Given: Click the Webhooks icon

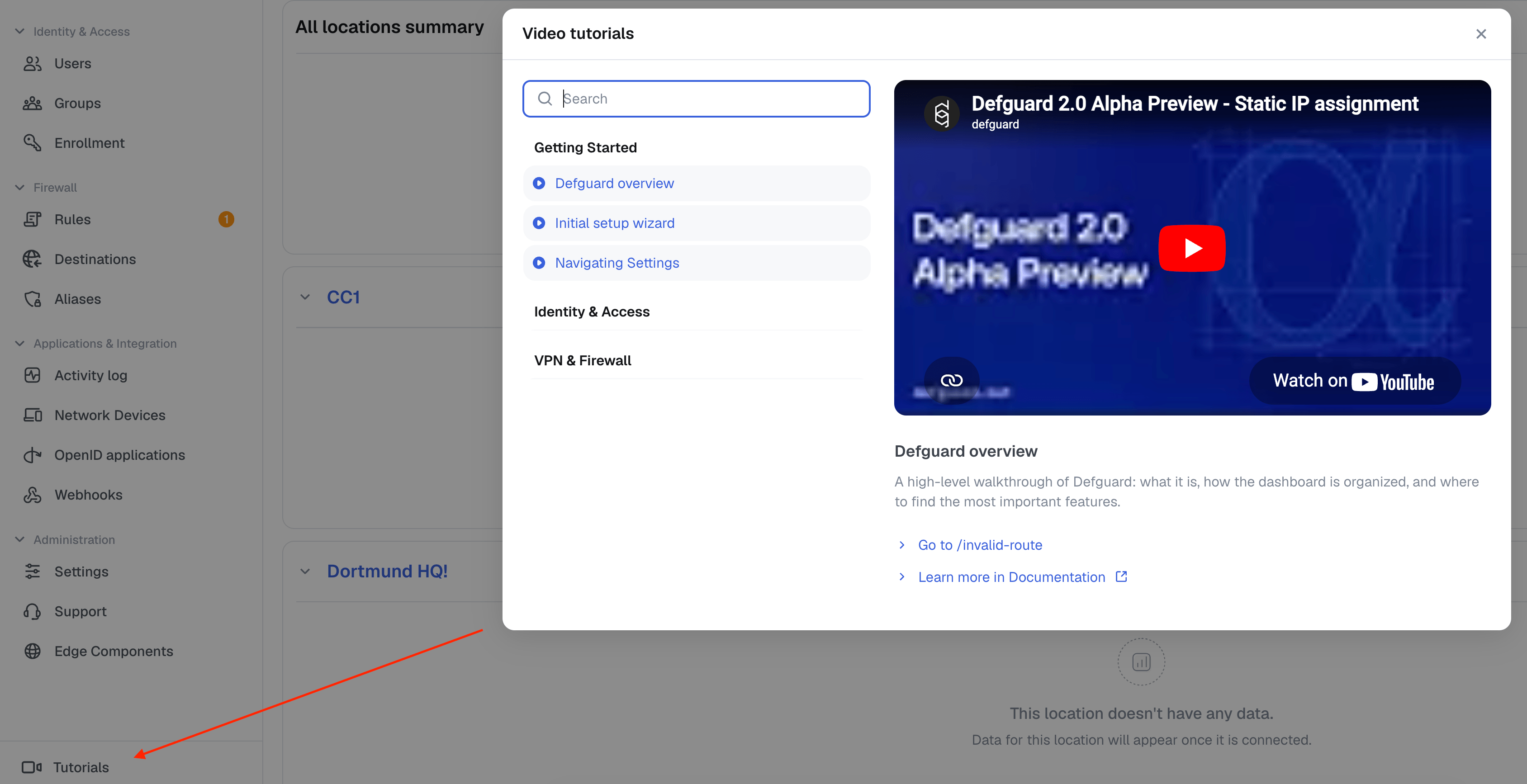Looking at the screenshot, I should point(33,494).
